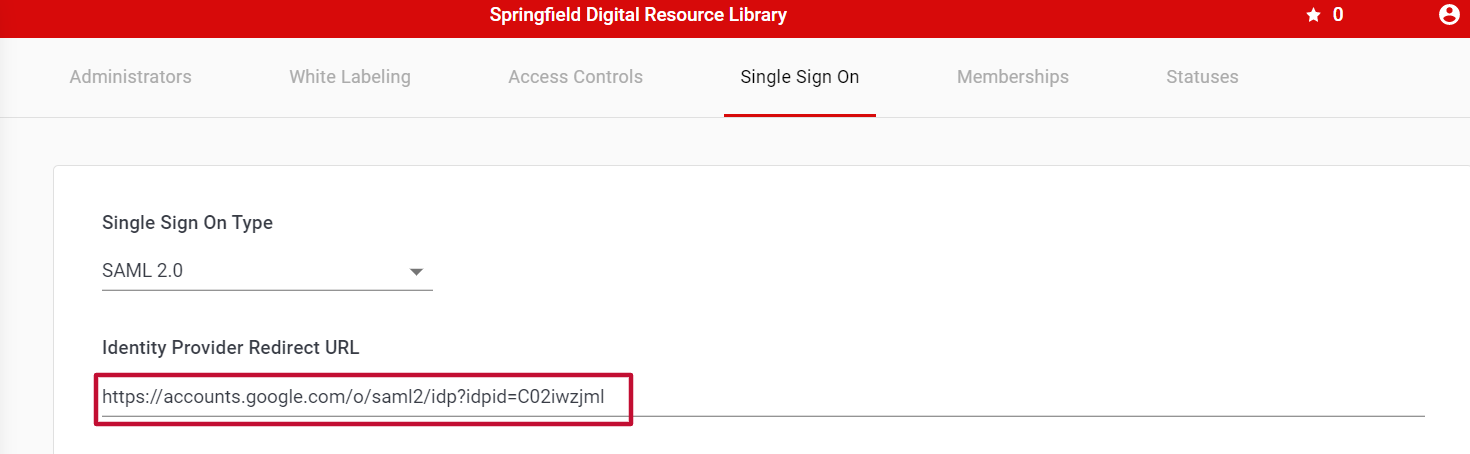This screenshot has height=454, width=1470.
Task: Click the Identity Provider Redirect URL label
Action: [230, 348]
